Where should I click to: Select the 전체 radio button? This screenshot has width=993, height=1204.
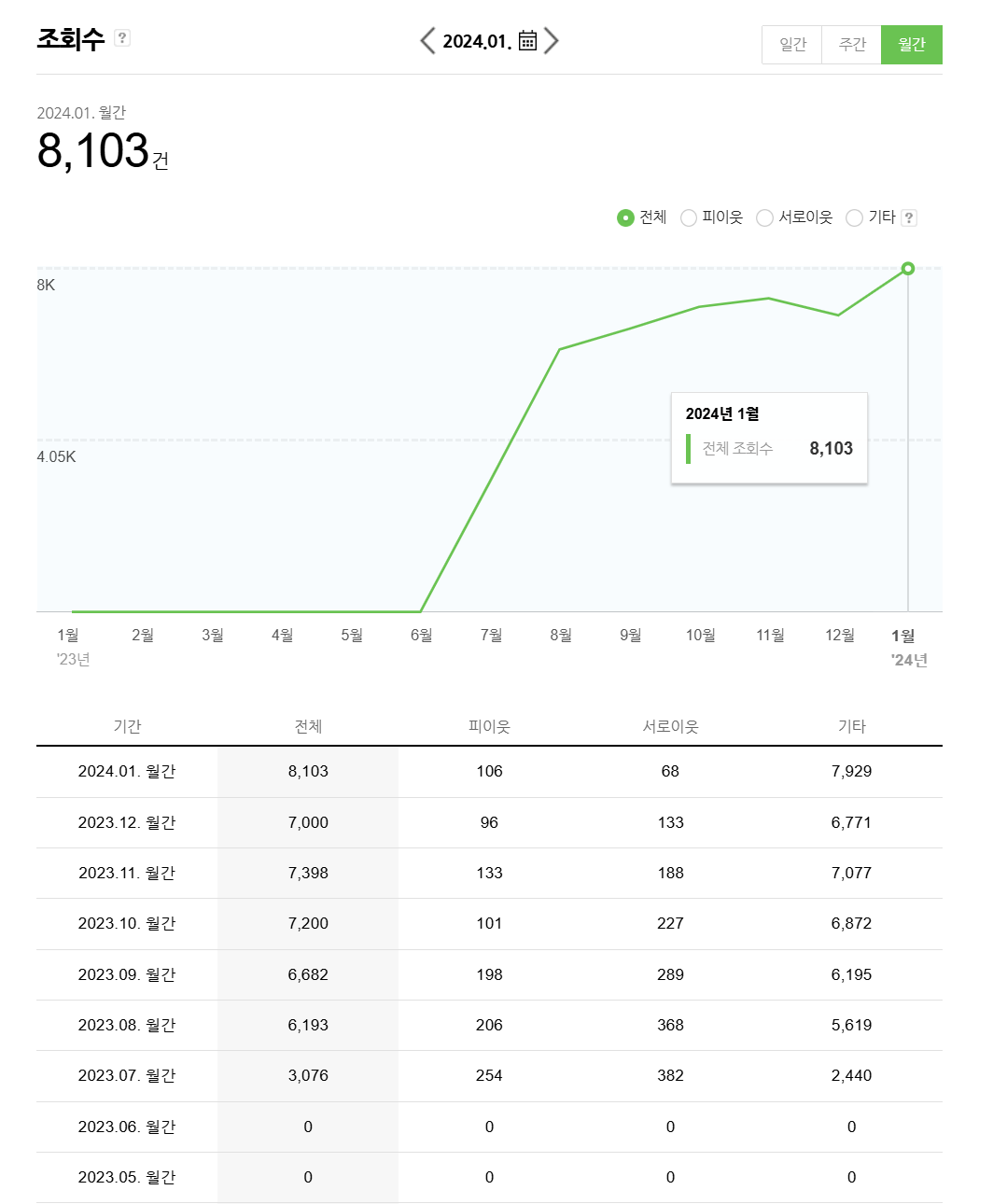click(624, 217)
